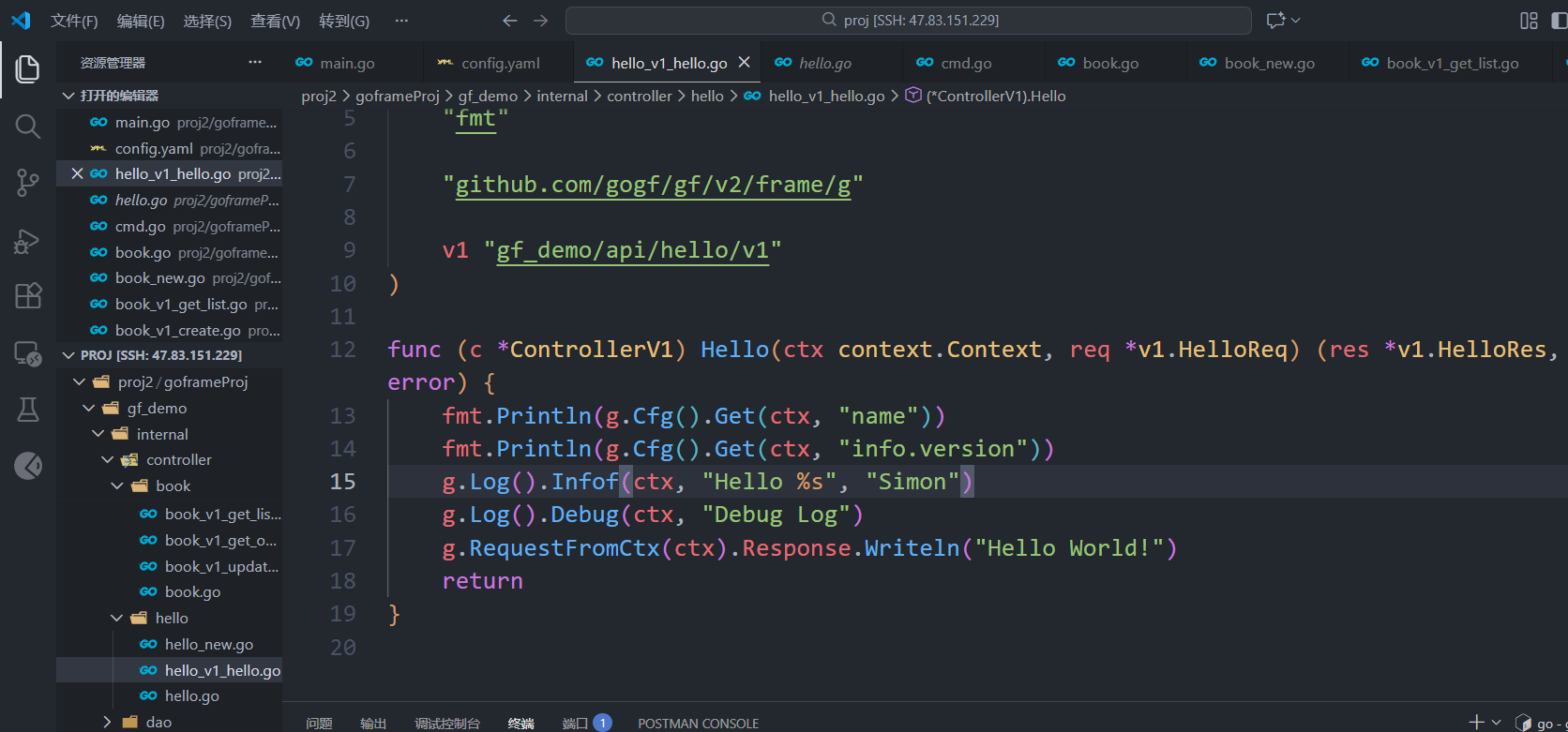The height and width of the screenshot is (732, 1568).
Task: Go forward with the right arrow
Action: coord(541,20)
